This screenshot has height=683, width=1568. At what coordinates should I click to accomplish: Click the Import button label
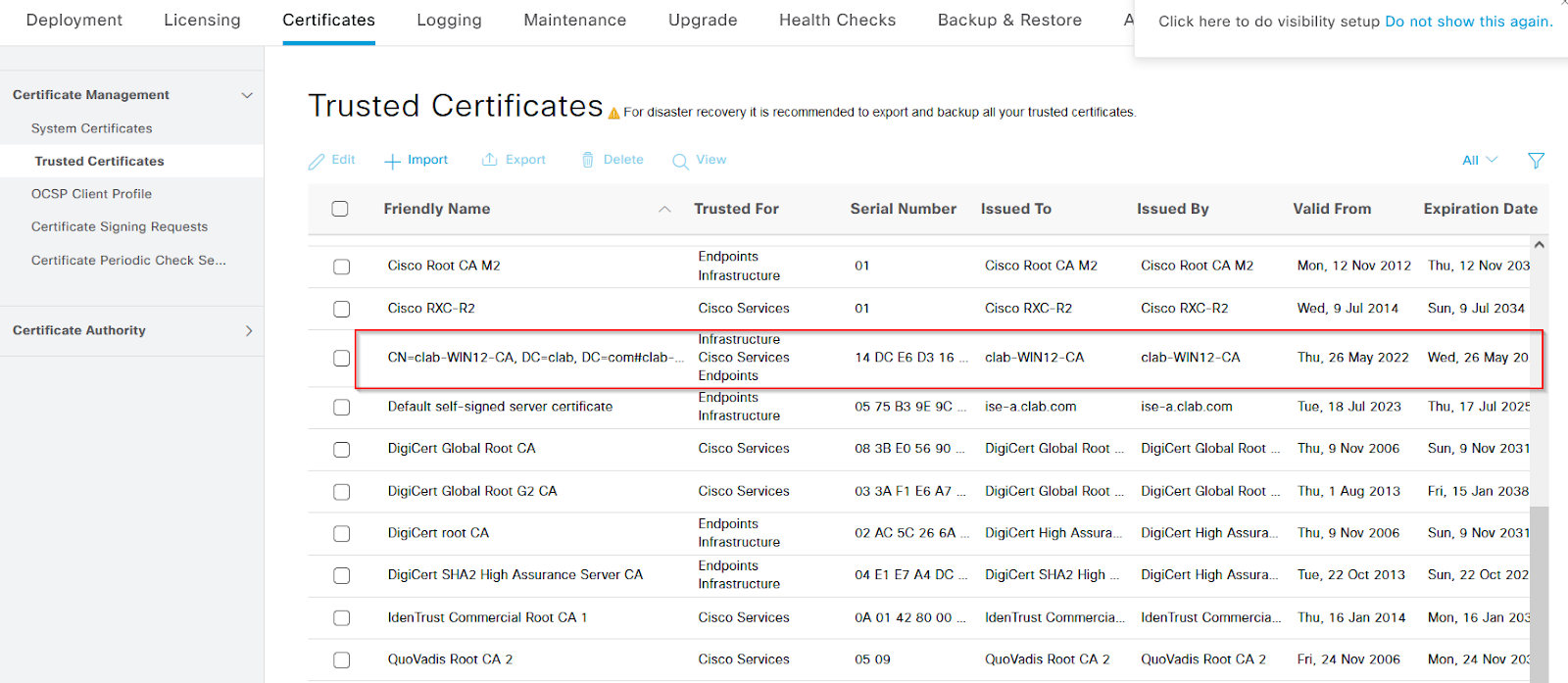[x=427, y=160]
